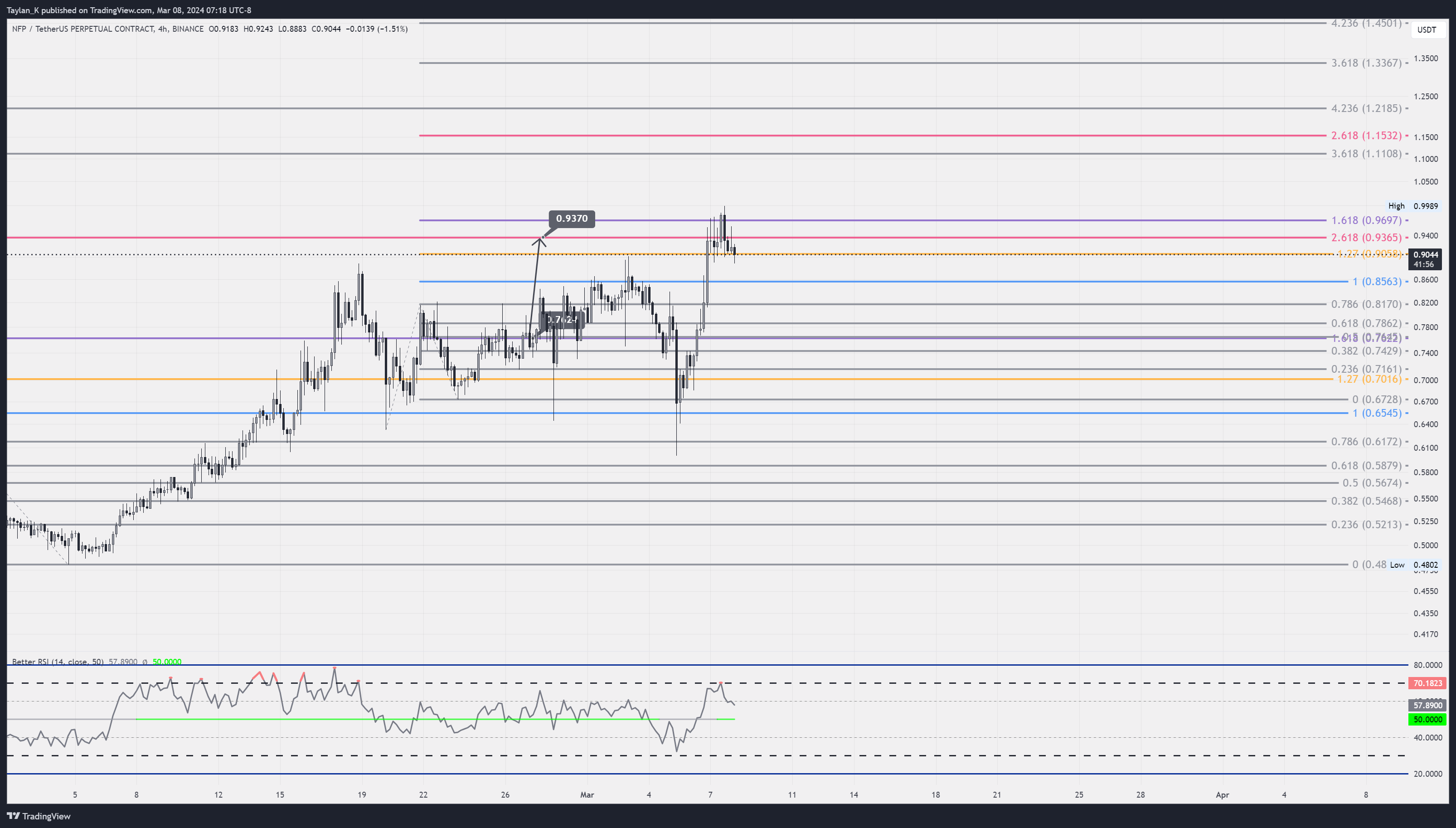Click the 20.0000 RSI axis label
Screen dimensions: 1456x828
(1427, 774)
